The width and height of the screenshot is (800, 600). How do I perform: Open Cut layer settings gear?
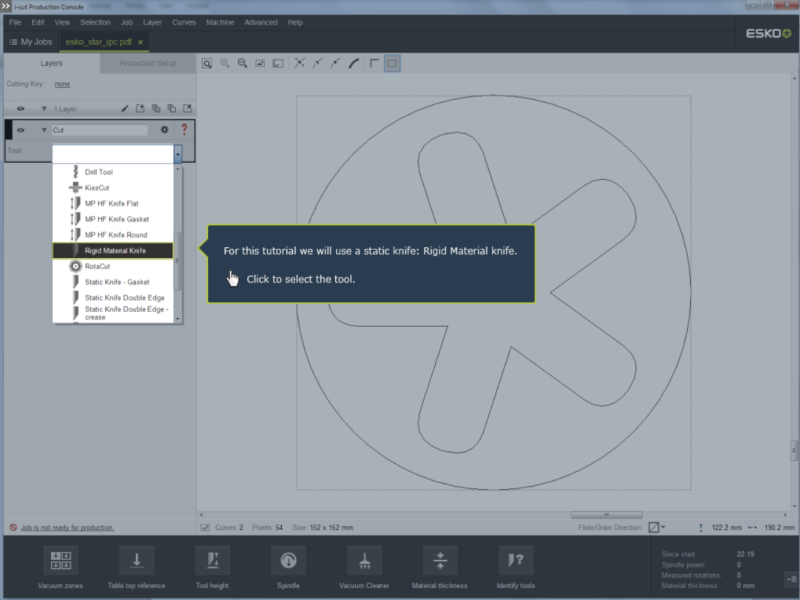164,130
